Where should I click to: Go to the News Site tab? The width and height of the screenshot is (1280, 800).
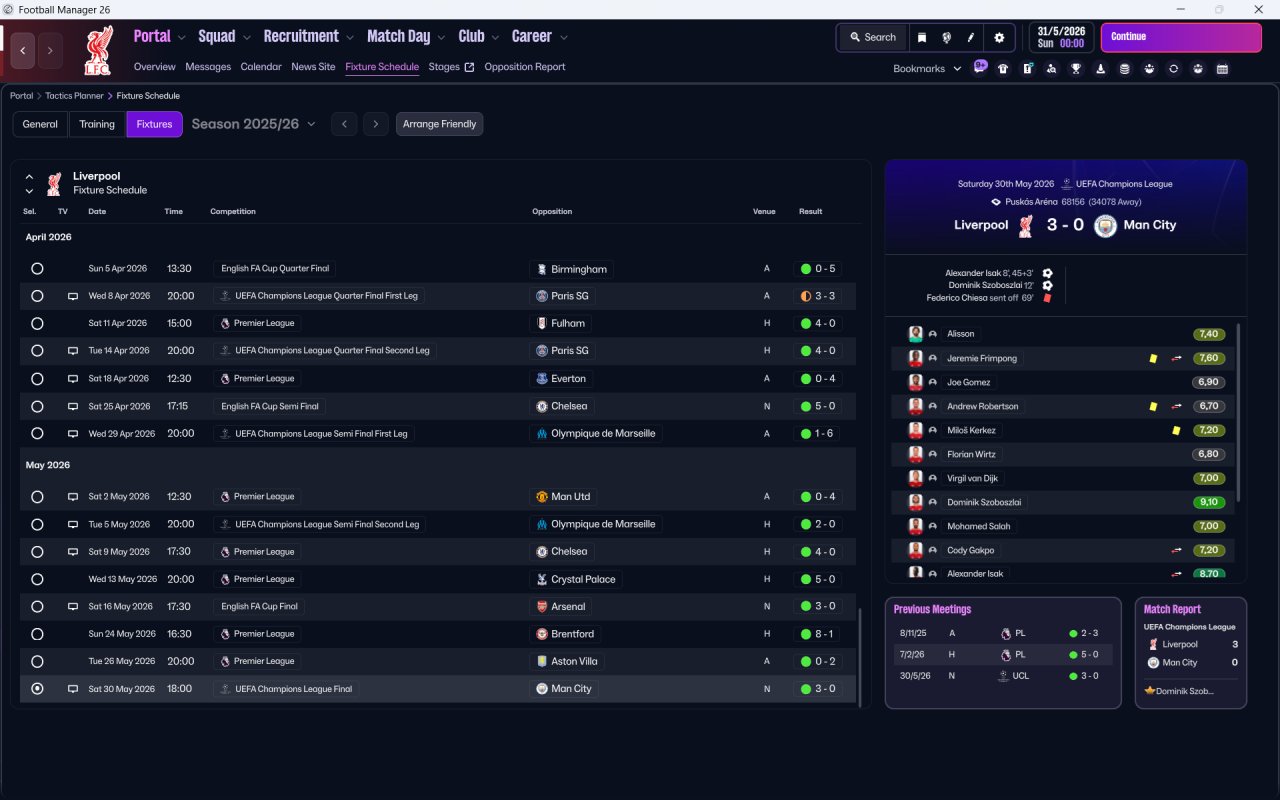pos(313,67)
